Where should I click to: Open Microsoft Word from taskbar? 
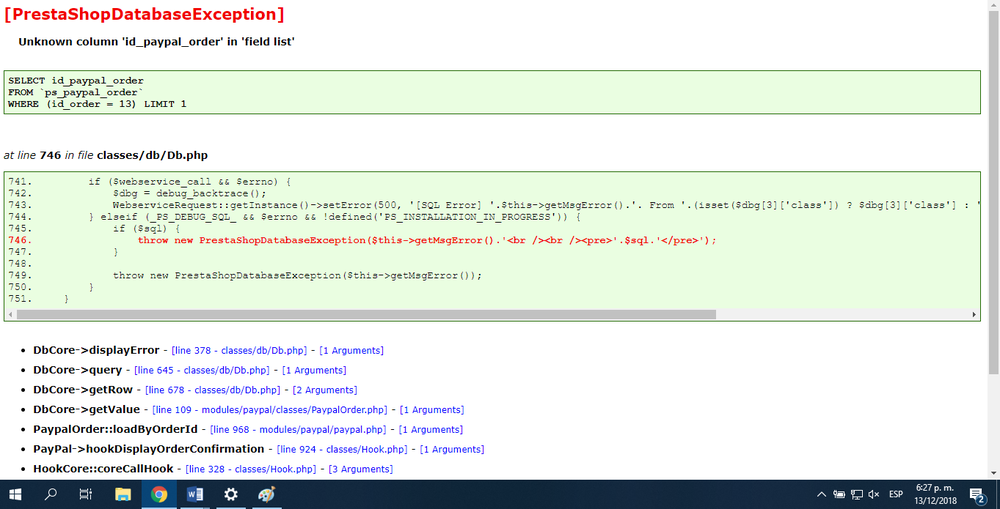195,494
